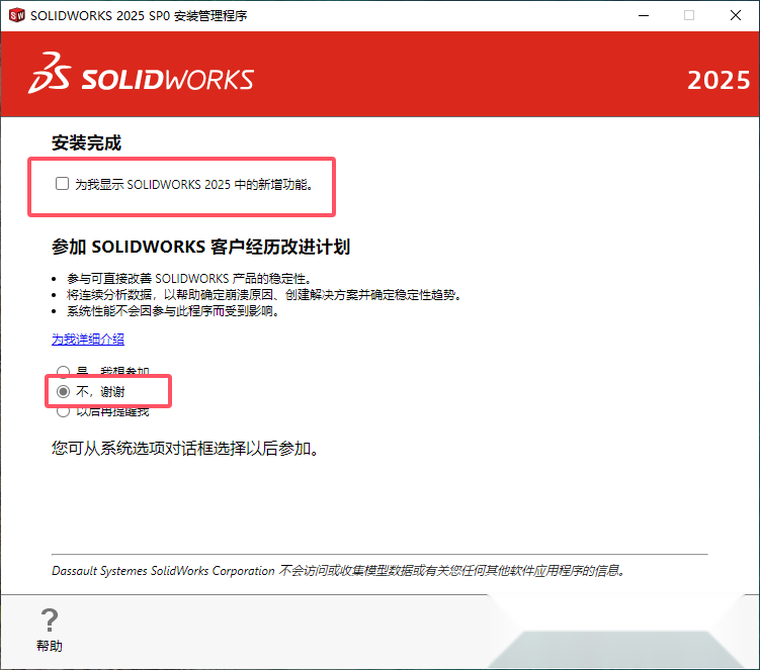Click the 参加 SOLIDWORKS 客户经历改进计划 heading
760x670 pixels.
click(x=201, y=247)
